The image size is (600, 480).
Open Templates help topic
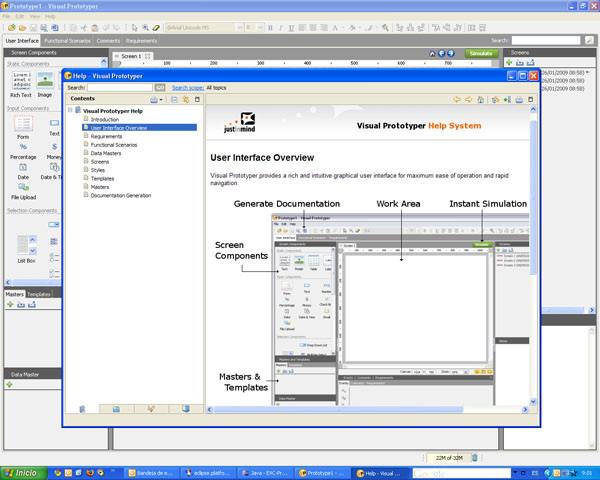[x=102, y=178]
